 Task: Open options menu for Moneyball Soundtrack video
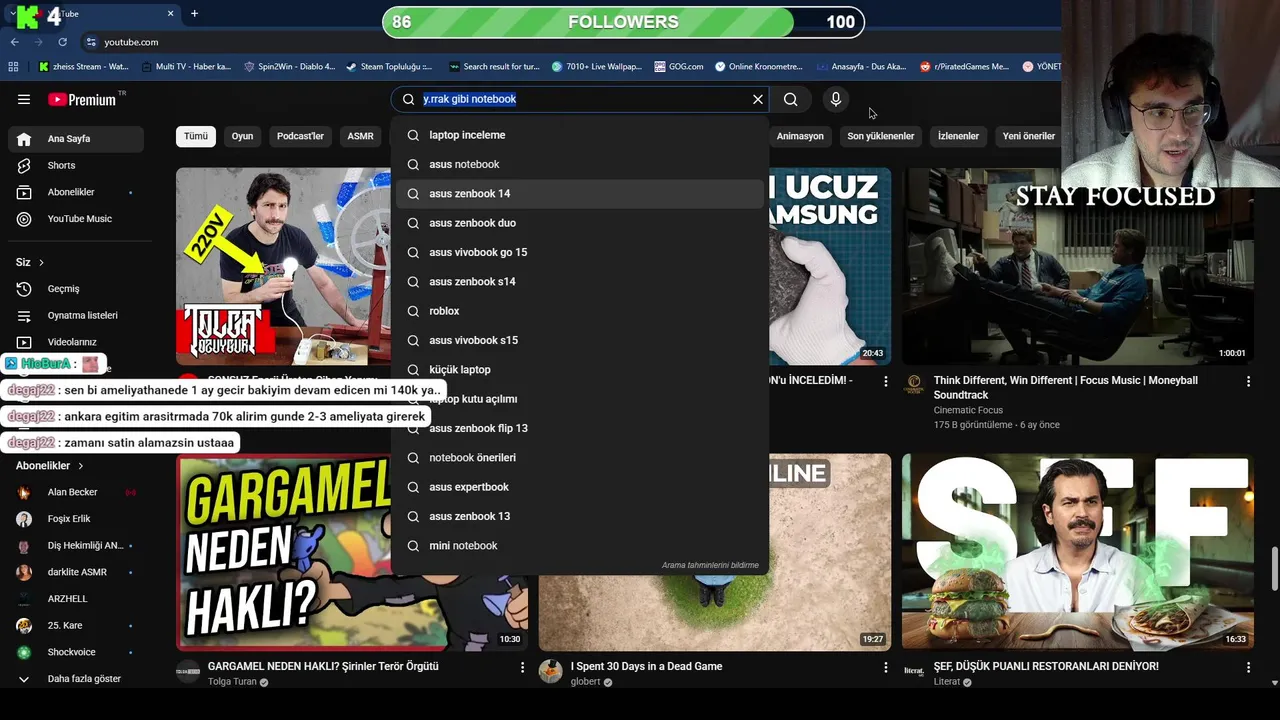pyautogui.click(x=1248, y=381)
